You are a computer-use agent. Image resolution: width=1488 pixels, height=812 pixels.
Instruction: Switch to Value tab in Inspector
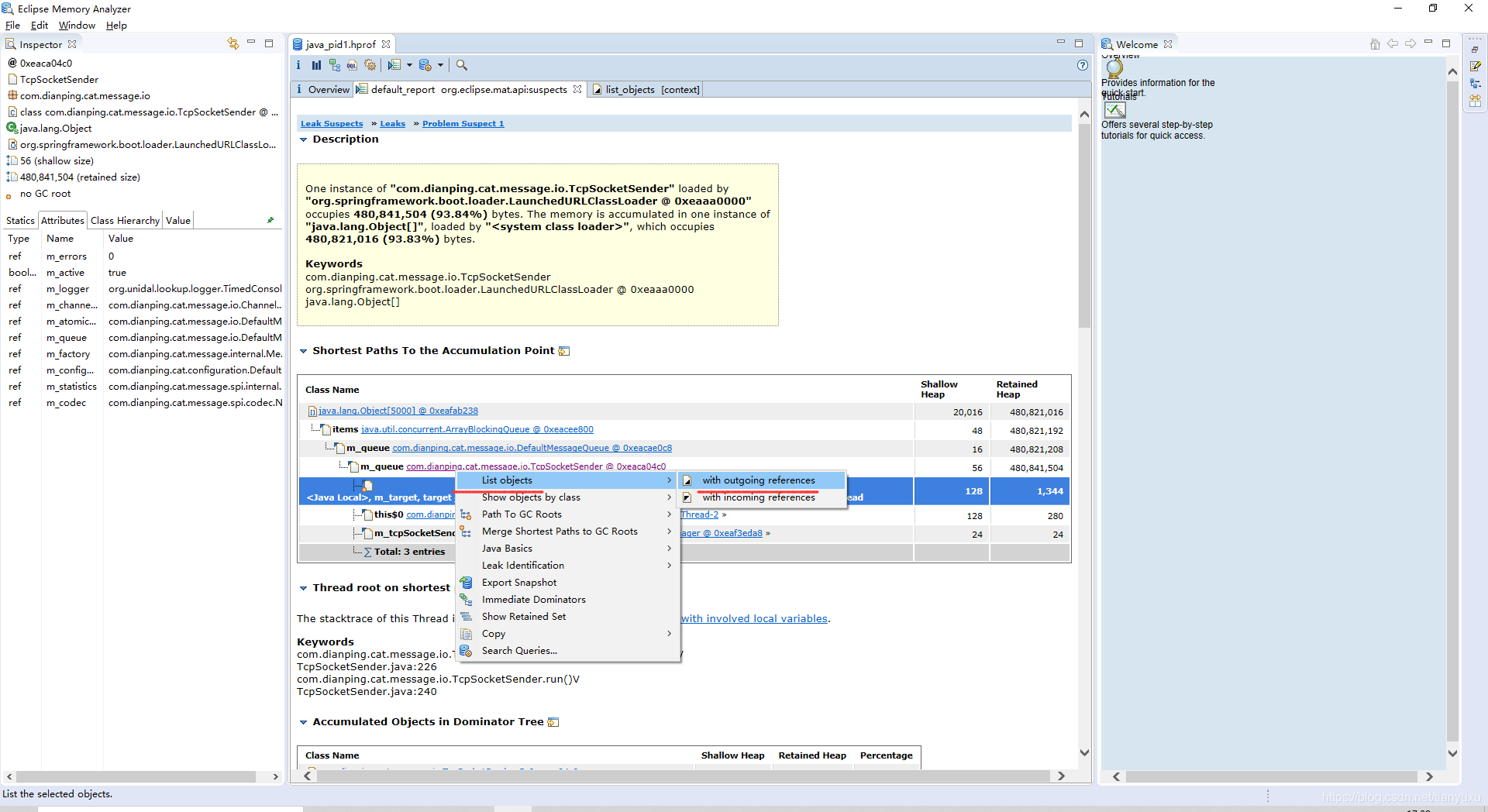[x=178, y=221]
